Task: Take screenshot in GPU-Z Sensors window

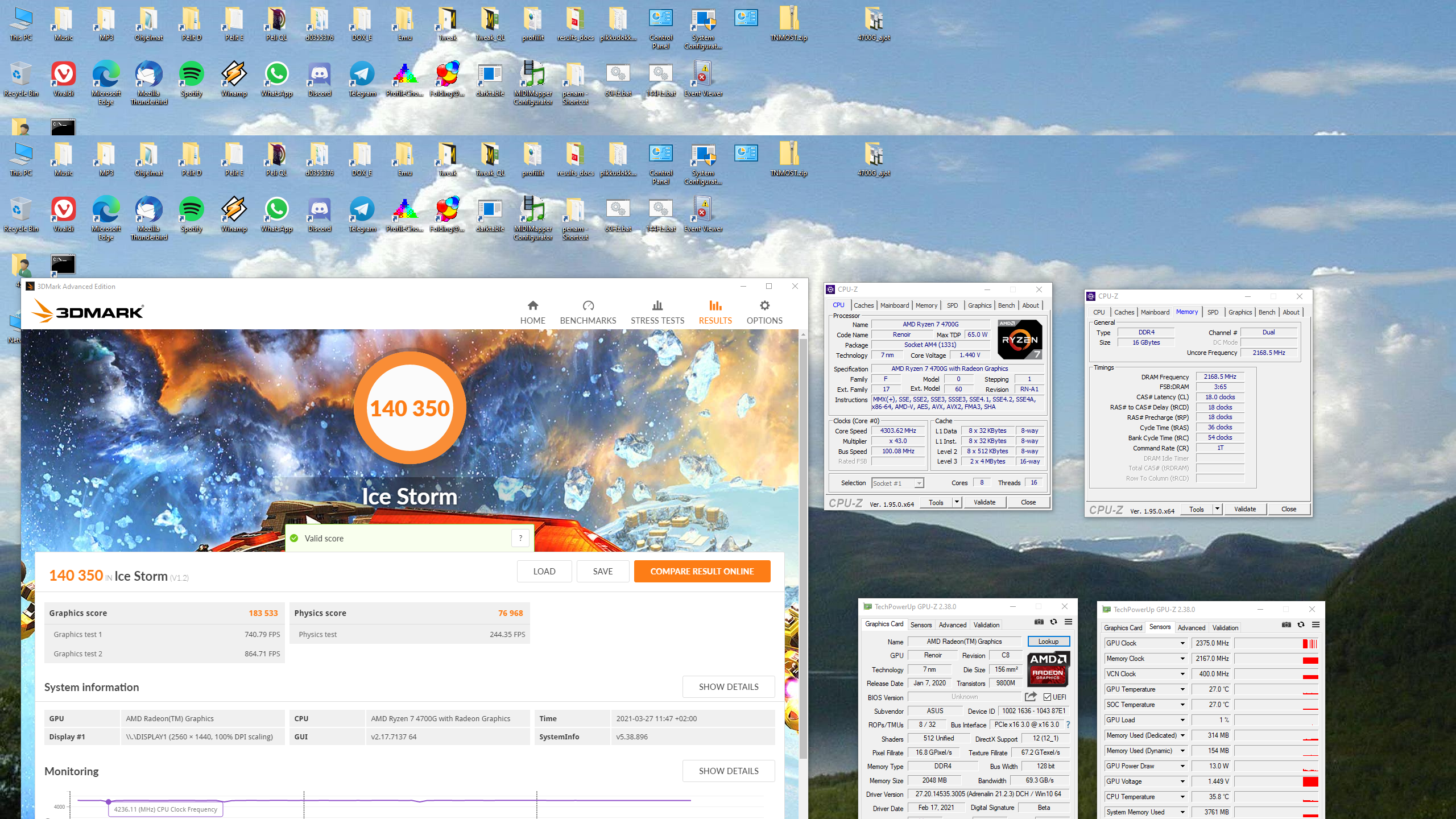Action: pyautogui.click(x=1287, y=624)
